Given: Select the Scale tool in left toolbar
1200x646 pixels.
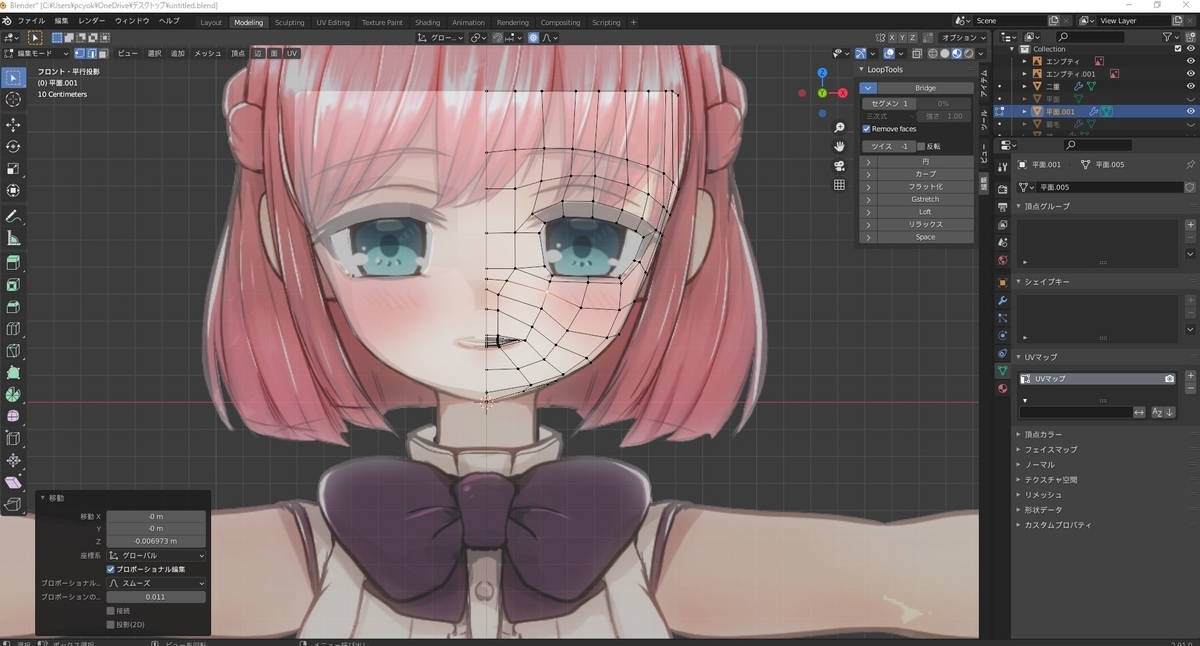Looking at the screenshot, I should (13, 168).
